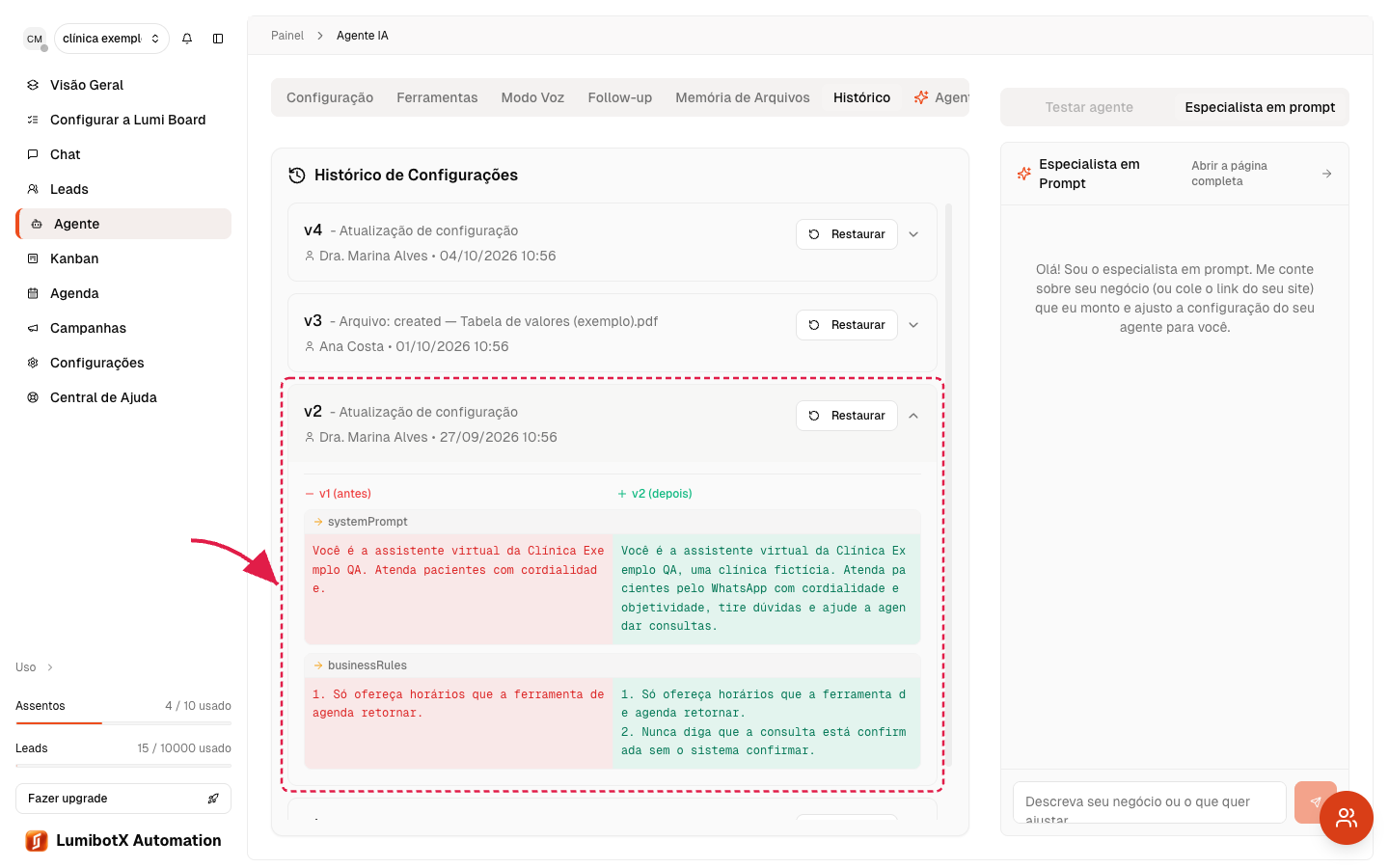
Task: Select Especialista em prompt panel tab
Action: (1260, 107)
